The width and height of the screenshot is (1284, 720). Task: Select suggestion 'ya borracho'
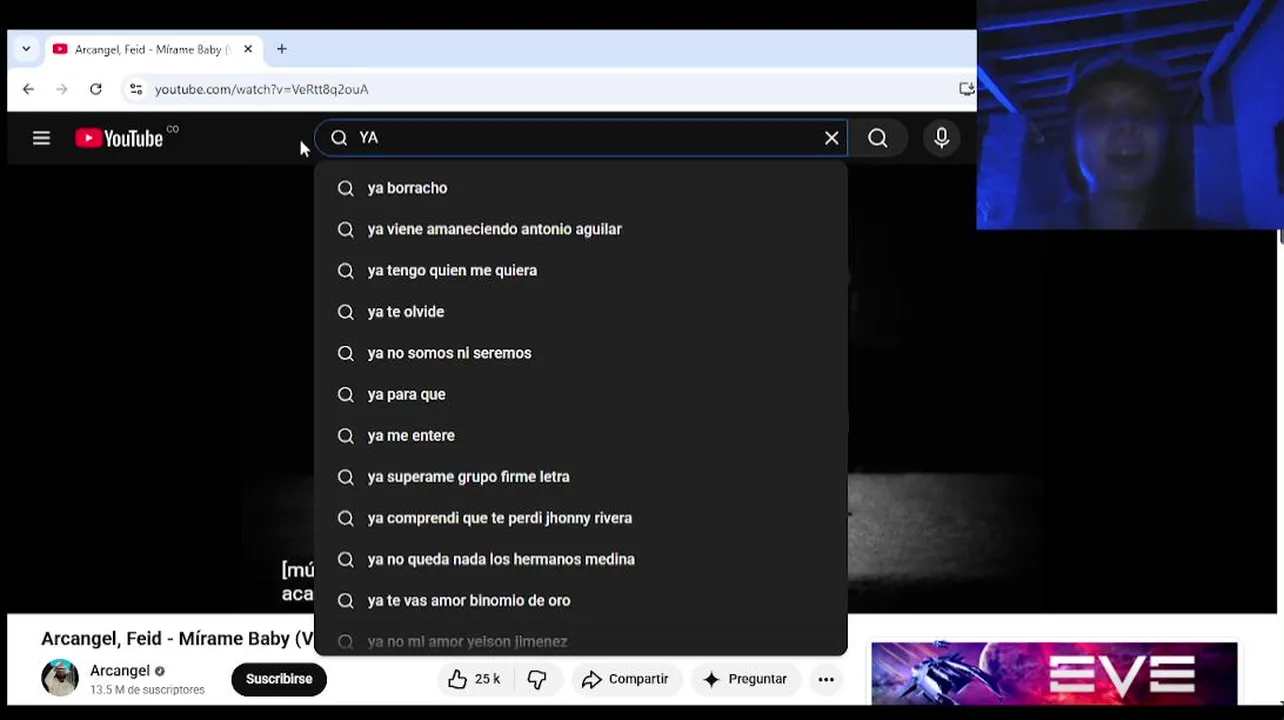coord(580,188)
